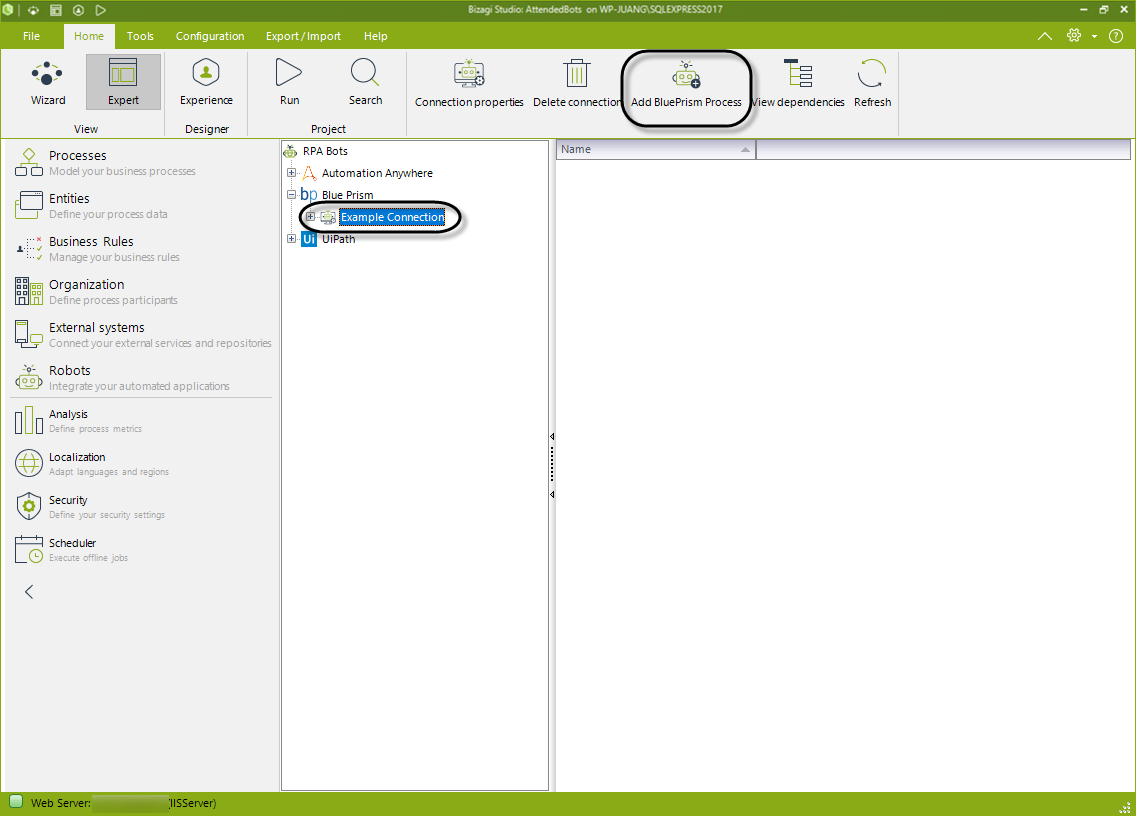This screenshot has height=816, width=1136.
Task: Collapse the module sidebar with the left chevron
Action: point(29,592)
